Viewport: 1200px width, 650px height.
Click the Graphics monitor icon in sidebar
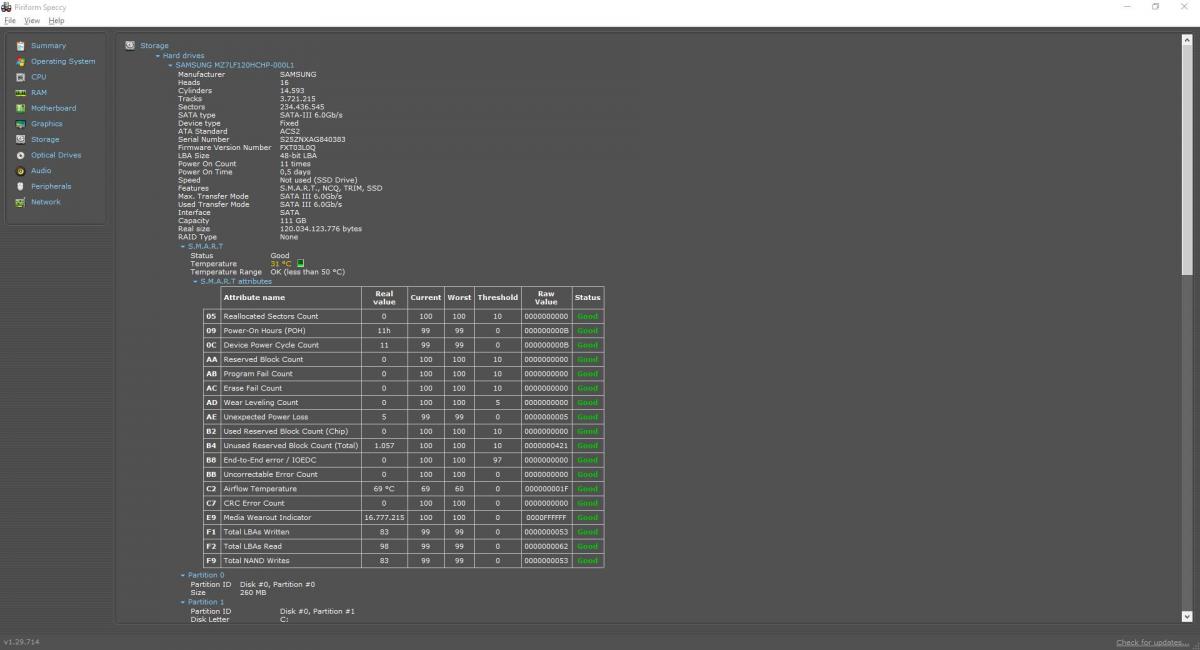pyautogui.click(x=20, y=124)
